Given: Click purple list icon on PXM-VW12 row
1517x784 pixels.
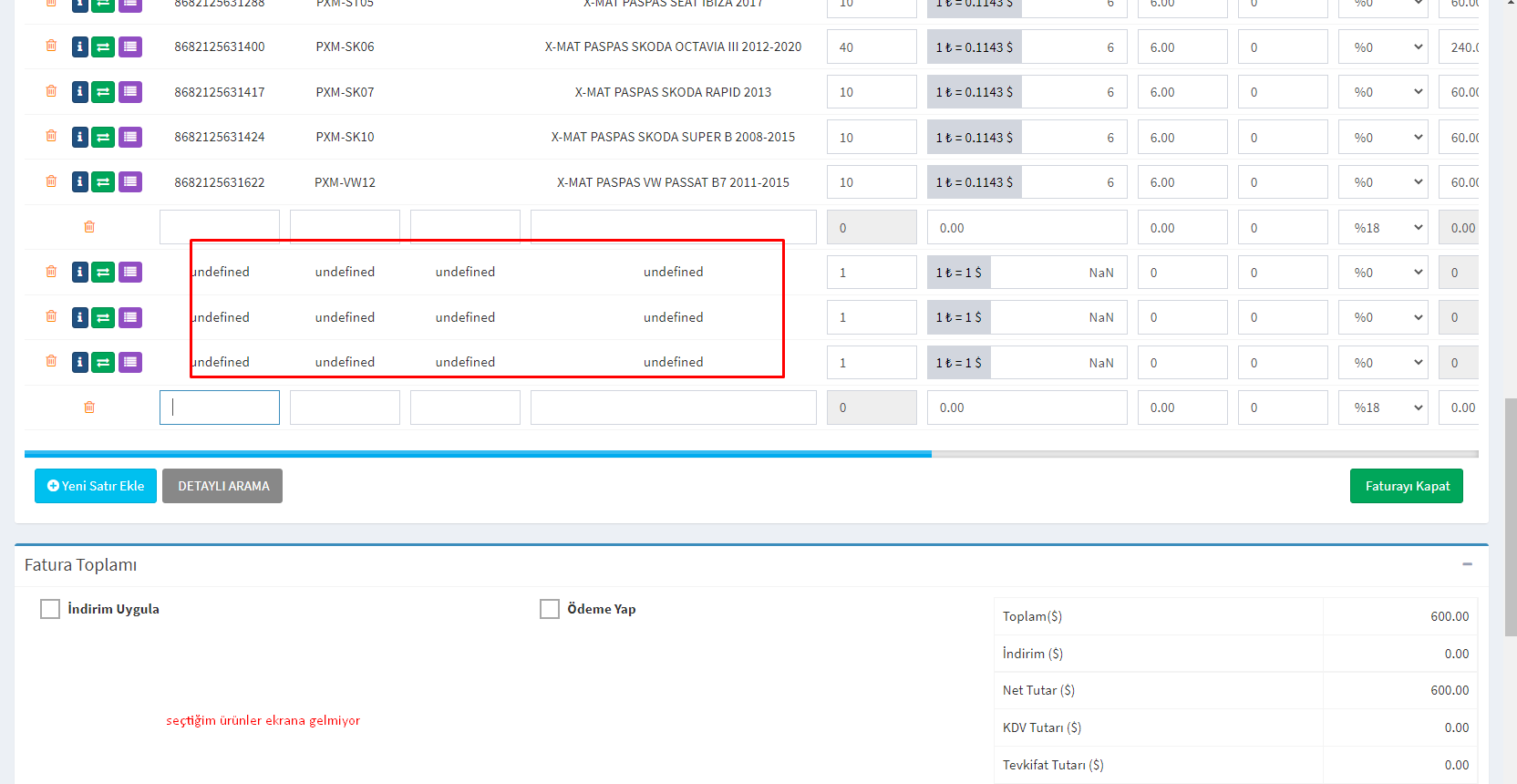Looking at the screenshot, I should click(x=130, y=182).
